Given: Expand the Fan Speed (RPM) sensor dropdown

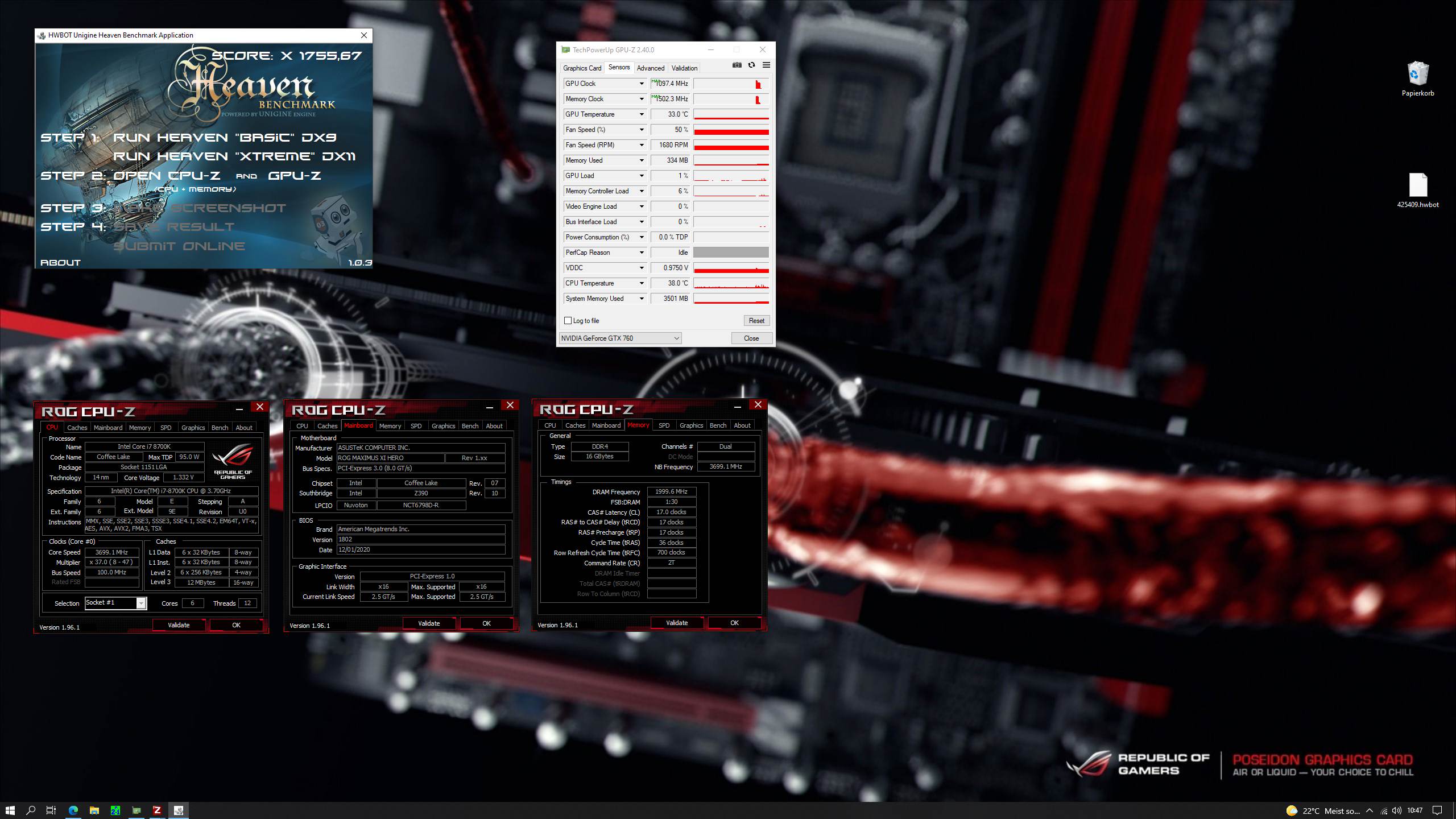Looking at the screenshot, I should coord(642,145).
